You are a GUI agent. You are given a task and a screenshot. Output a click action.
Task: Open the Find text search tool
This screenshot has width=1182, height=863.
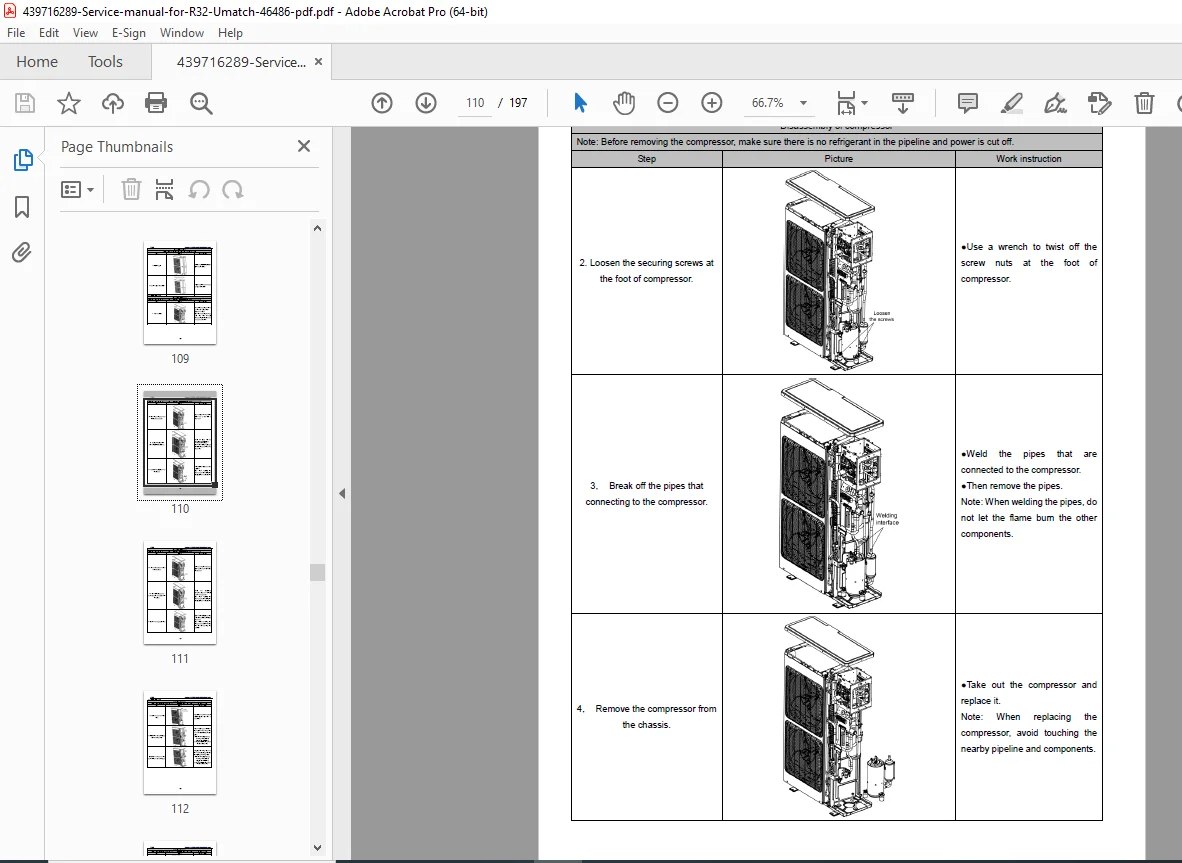click(201, 103)
